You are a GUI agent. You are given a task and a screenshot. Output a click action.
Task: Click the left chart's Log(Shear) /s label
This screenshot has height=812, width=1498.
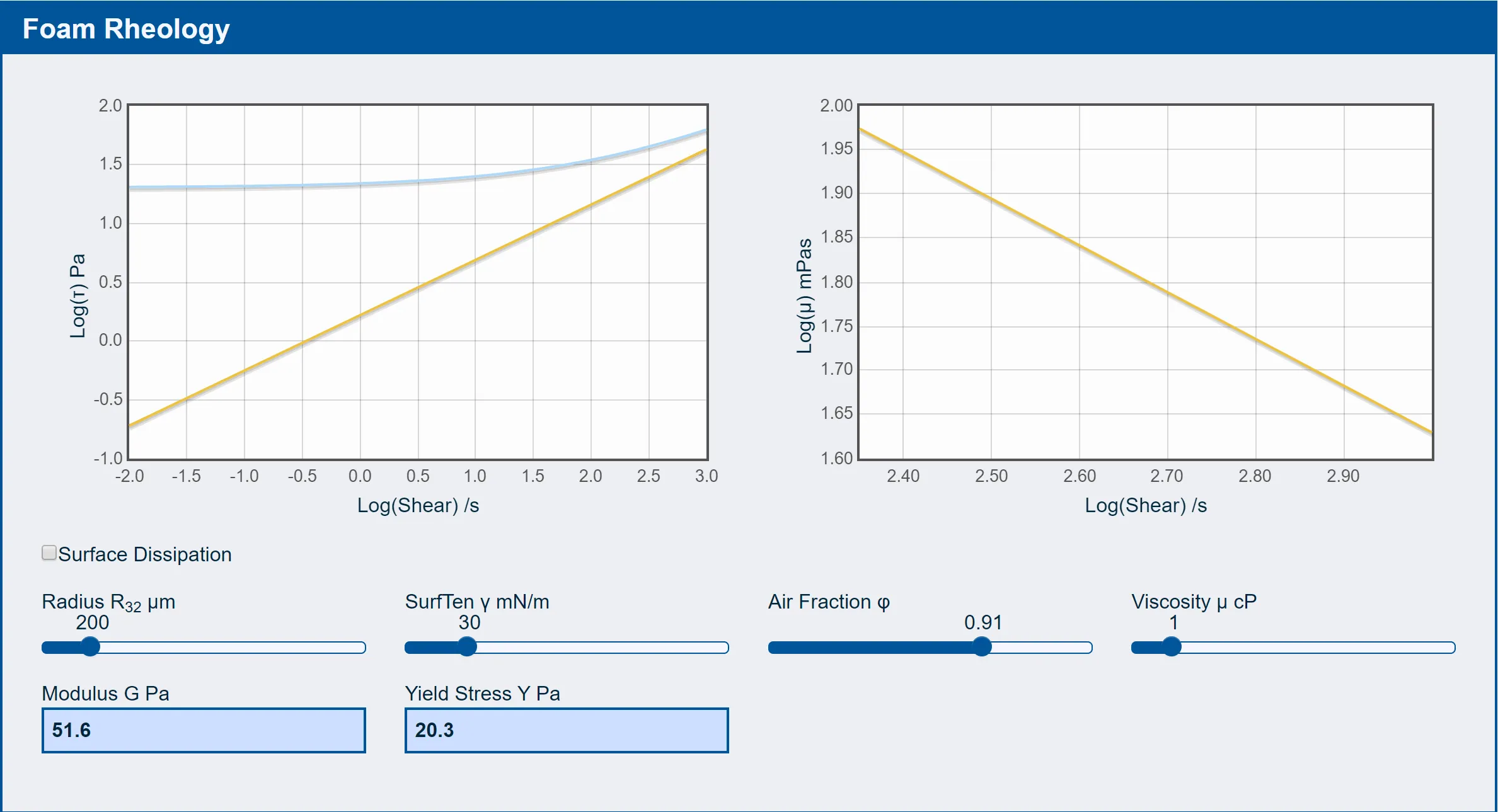418,505
